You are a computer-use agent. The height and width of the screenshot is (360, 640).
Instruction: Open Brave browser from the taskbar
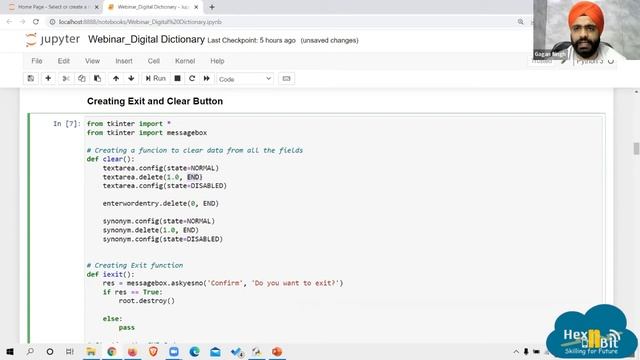153,351
